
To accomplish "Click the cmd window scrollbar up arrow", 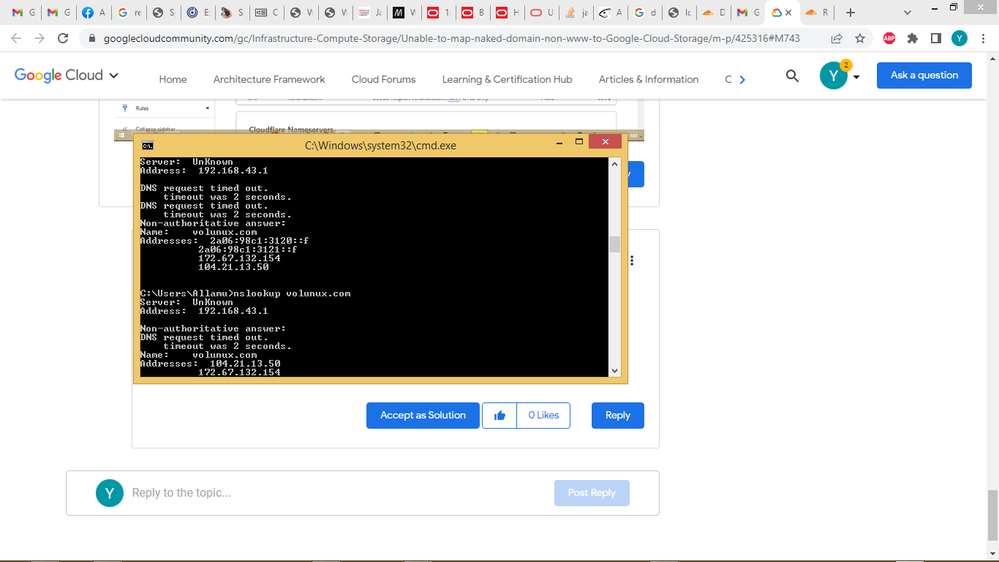I will pyautogui.click(x=614, y=164).
